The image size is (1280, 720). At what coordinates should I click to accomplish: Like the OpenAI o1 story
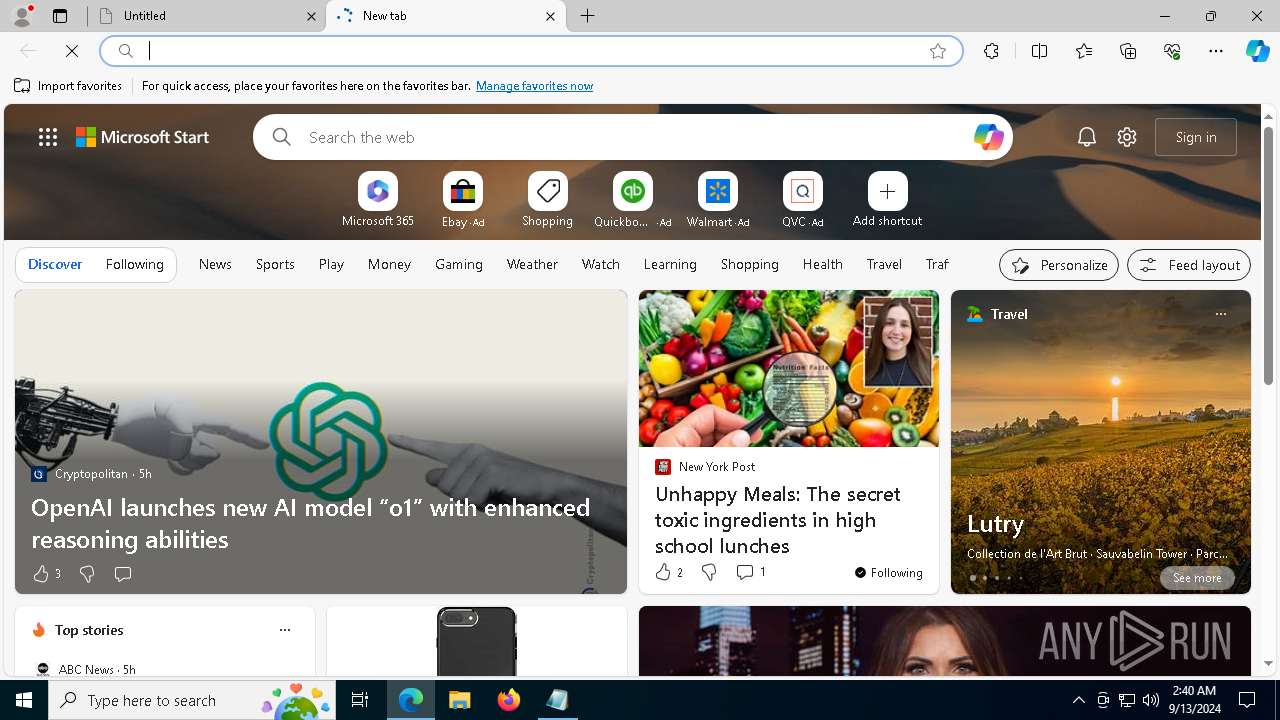tap(46, 574)
